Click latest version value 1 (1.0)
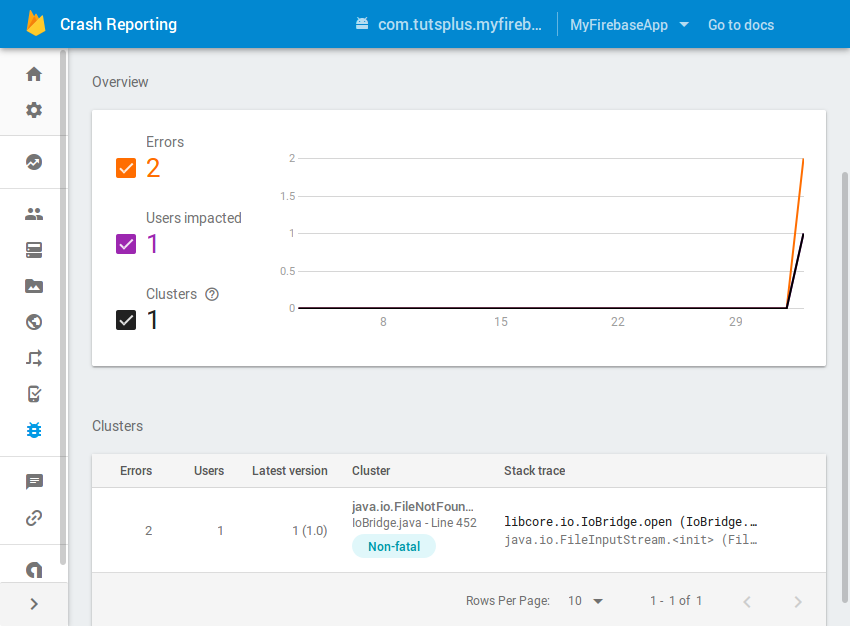Viewport: 850px width, 626px height. [x=310, y=530]
